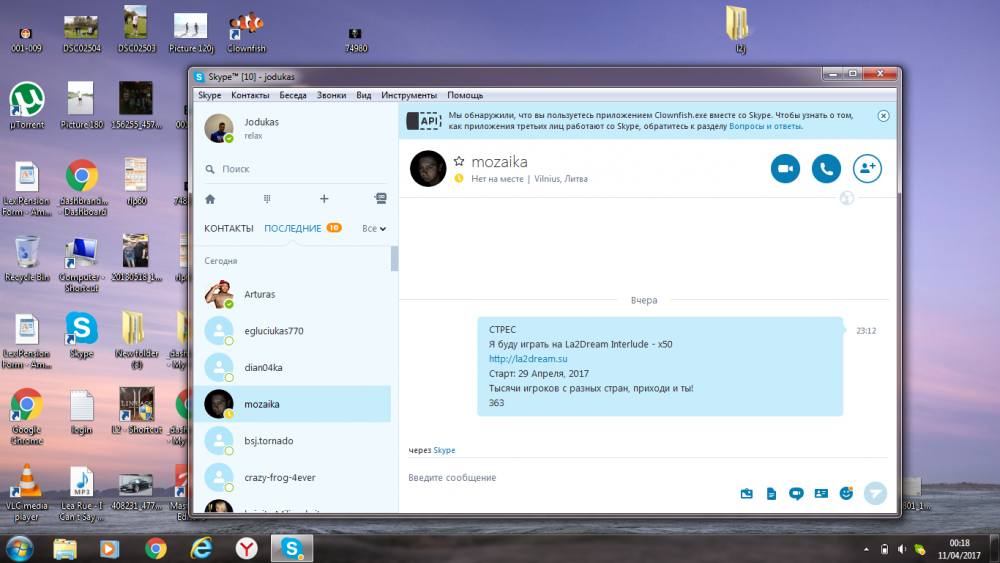1000x563 pixels.
Task: Click the plus icon for new chat
Action: click(324, 199)
